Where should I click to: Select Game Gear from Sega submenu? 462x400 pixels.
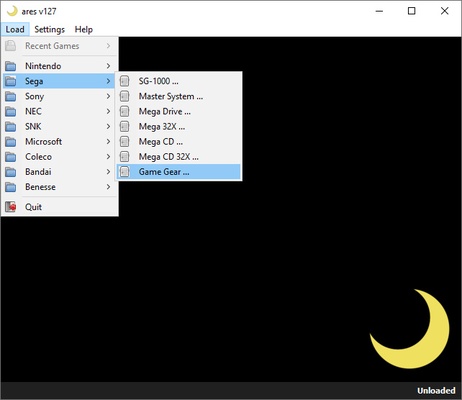[178, 172]
